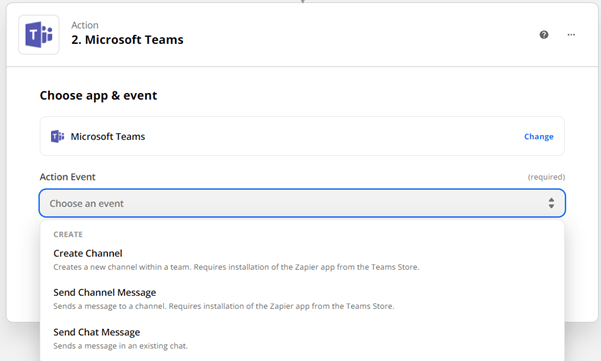Click the Action label above step title

tap(85, 25)
